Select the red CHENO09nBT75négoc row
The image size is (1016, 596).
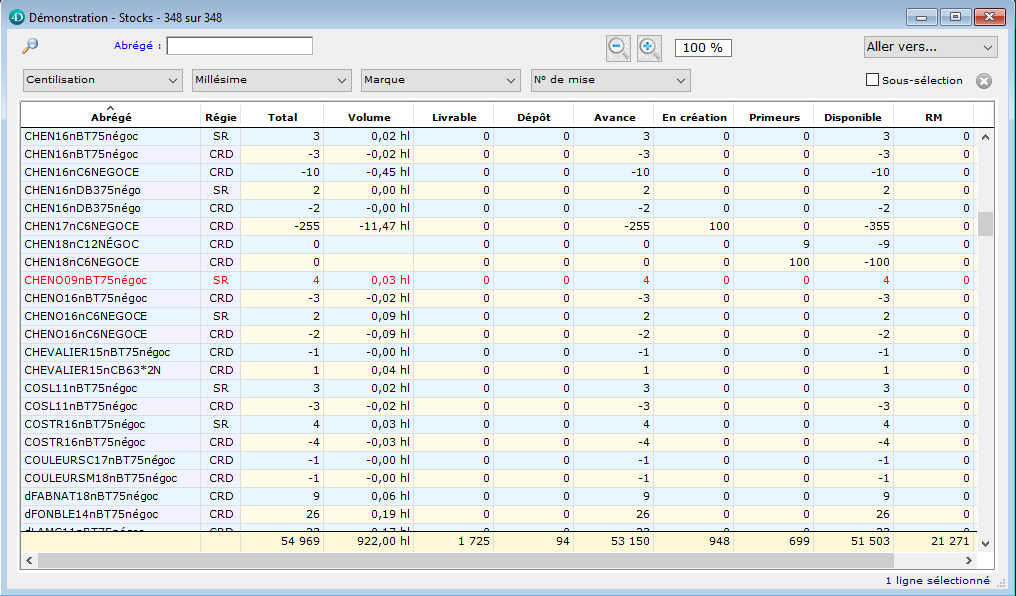point(85,280)
